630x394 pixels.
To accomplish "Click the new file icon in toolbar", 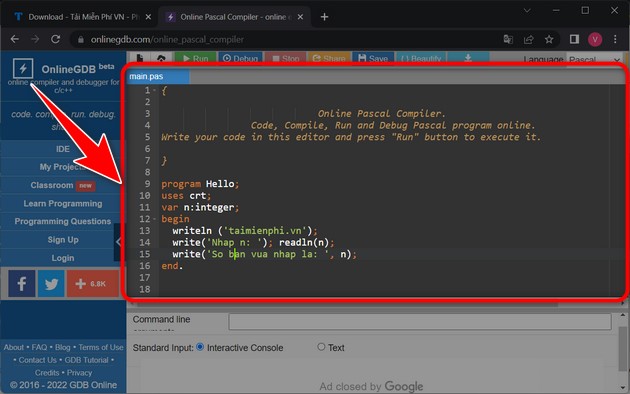I will coord(140,58).
